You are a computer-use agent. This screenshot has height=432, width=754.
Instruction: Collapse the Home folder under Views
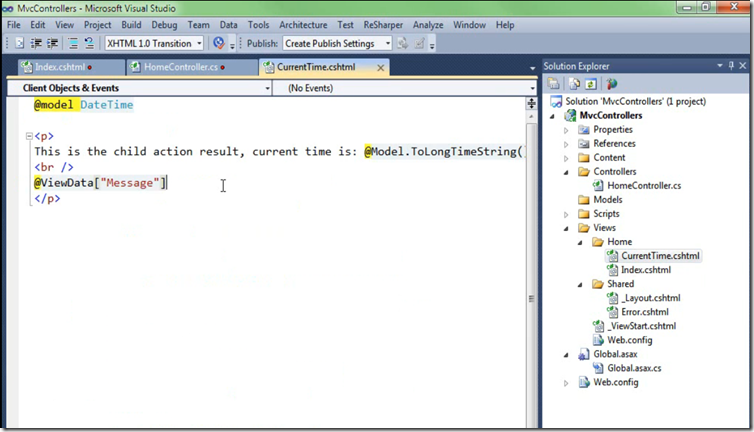click(x=580, y=242)
